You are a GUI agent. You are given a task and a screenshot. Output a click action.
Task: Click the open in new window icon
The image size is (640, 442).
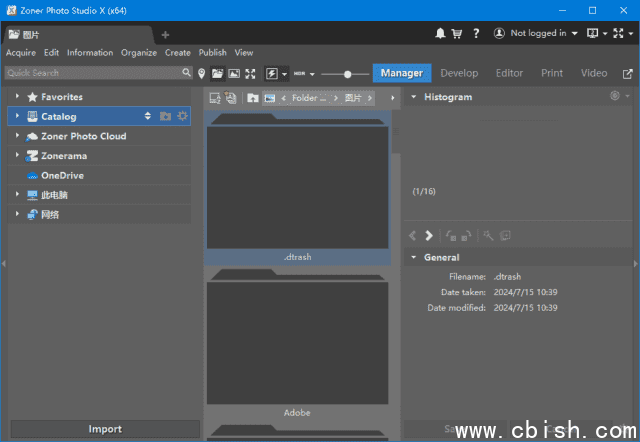point(627,73)
